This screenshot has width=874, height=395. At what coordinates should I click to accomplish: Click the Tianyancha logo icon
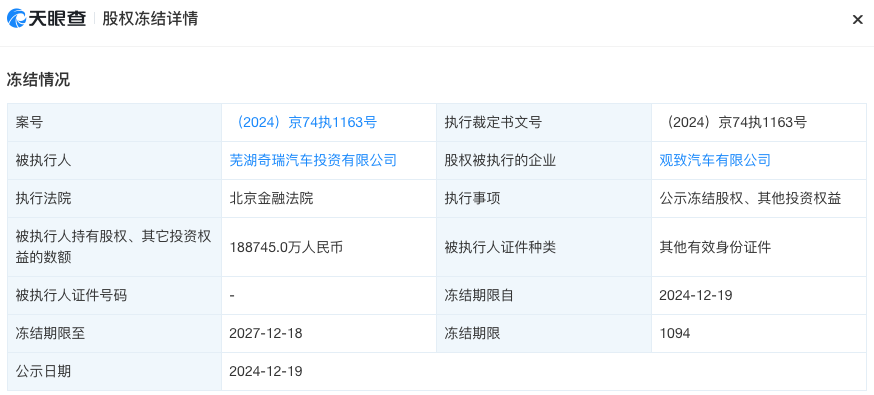point(17,18)
